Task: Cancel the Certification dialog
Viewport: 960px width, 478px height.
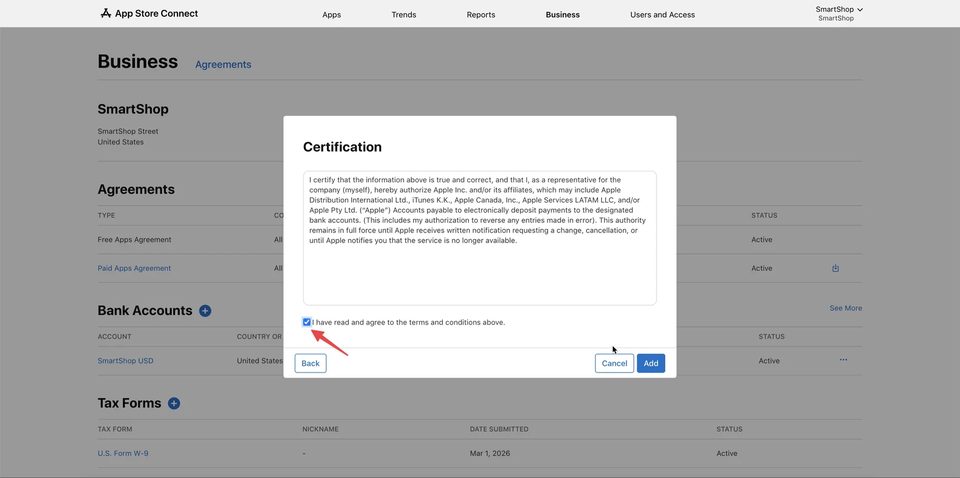Action: [614, 364]
